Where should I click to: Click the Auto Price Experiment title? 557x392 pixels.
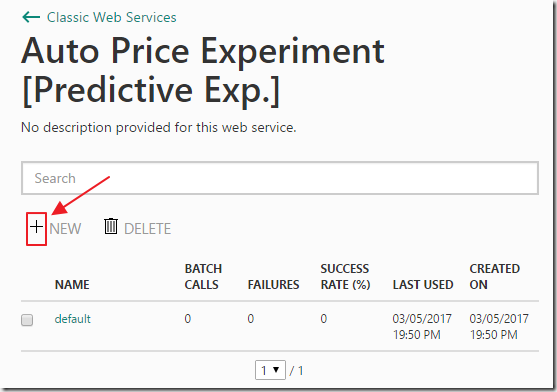point(203,71)
